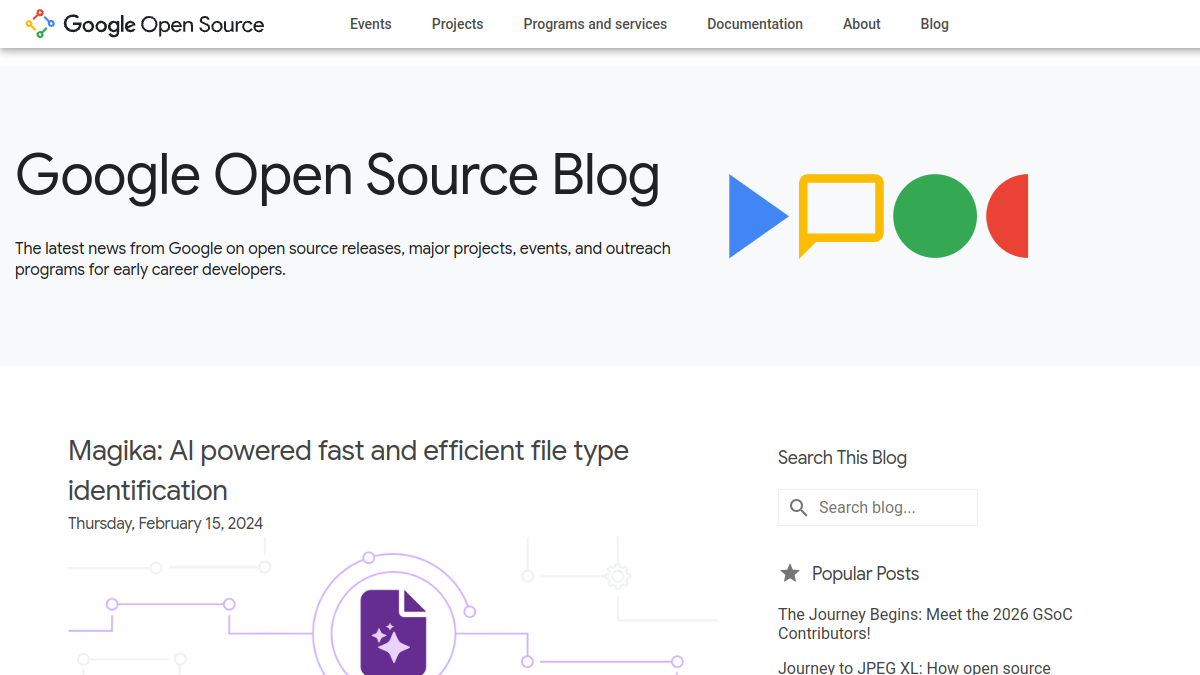Screen dimensions: 1200x675
Task: Open Programs and services
Action: [595, 24]
